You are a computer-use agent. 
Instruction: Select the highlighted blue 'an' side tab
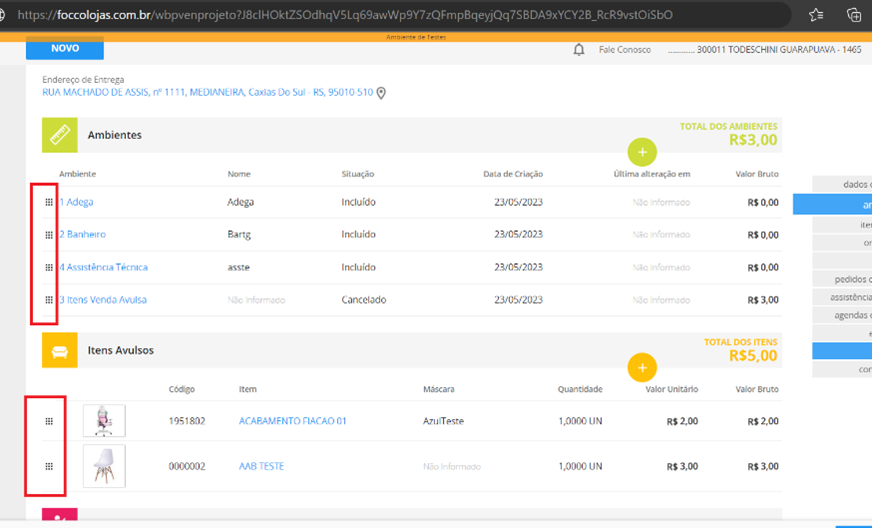833,204
